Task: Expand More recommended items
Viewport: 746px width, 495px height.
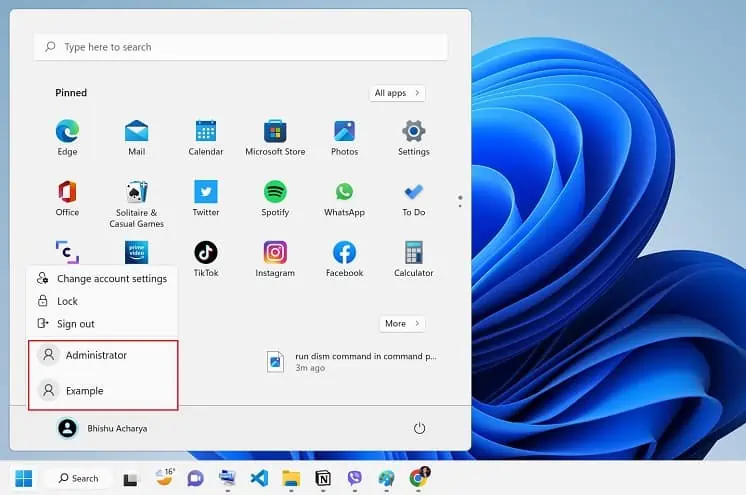Action: click(x=402, y=324)
